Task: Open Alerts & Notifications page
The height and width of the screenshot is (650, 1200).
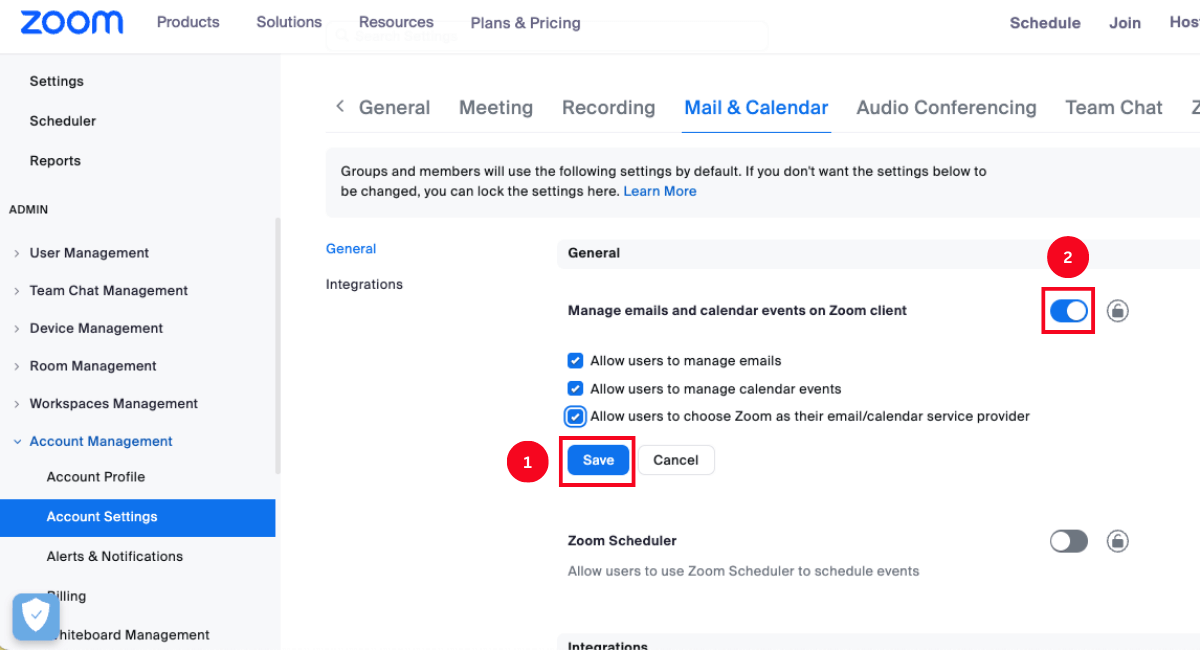Action: [x=115, y=556]
